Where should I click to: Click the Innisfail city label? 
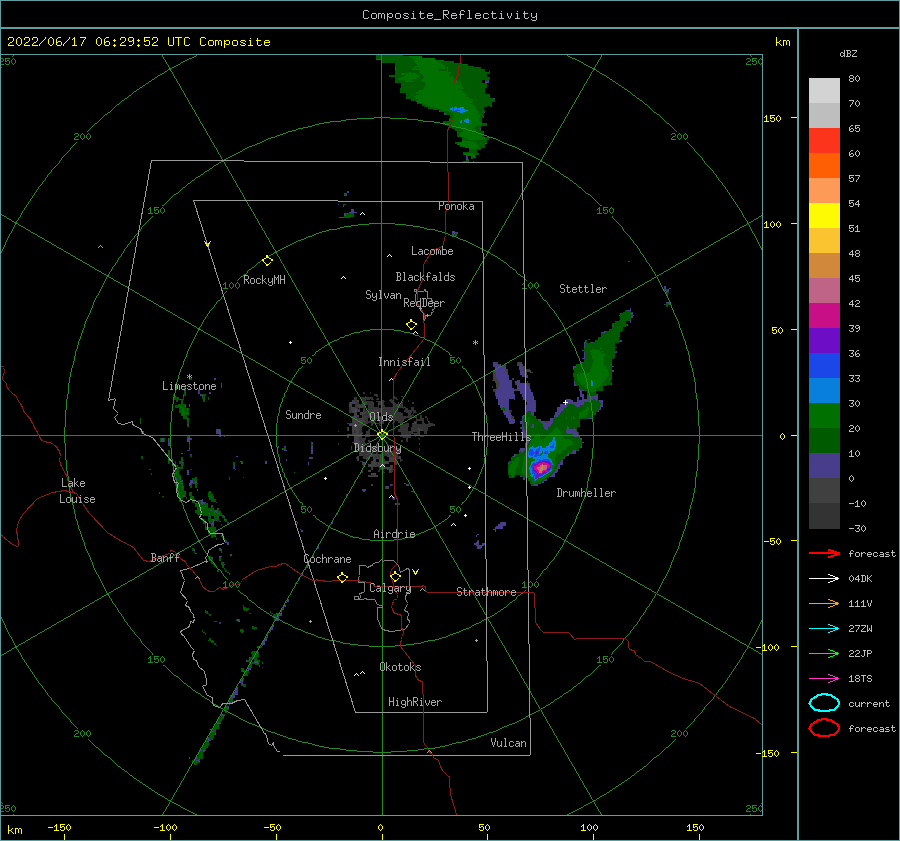(x=404, y=362)
